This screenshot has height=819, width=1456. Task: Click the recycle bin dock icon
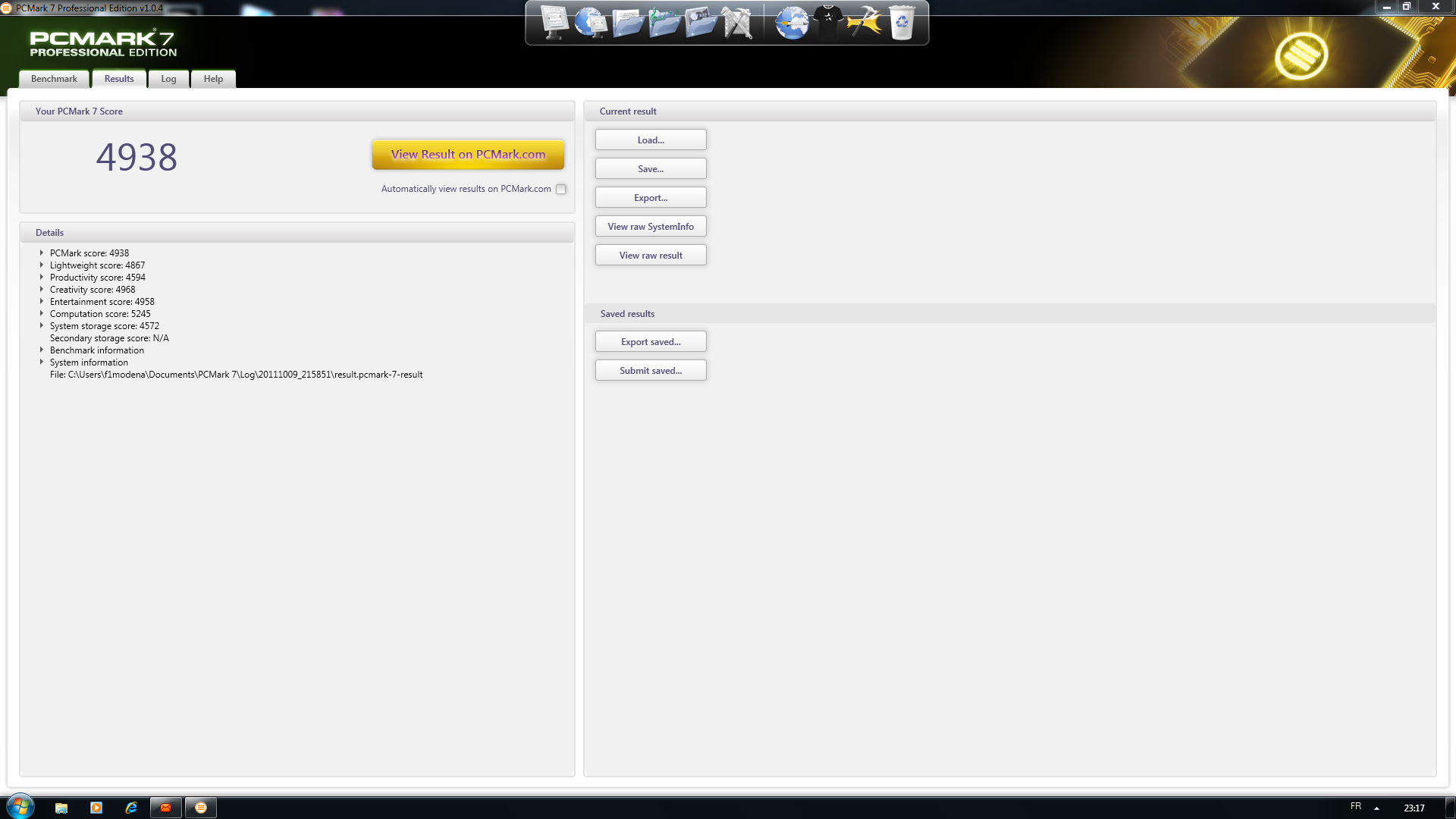pyautogui.click(x=902, y=23)
